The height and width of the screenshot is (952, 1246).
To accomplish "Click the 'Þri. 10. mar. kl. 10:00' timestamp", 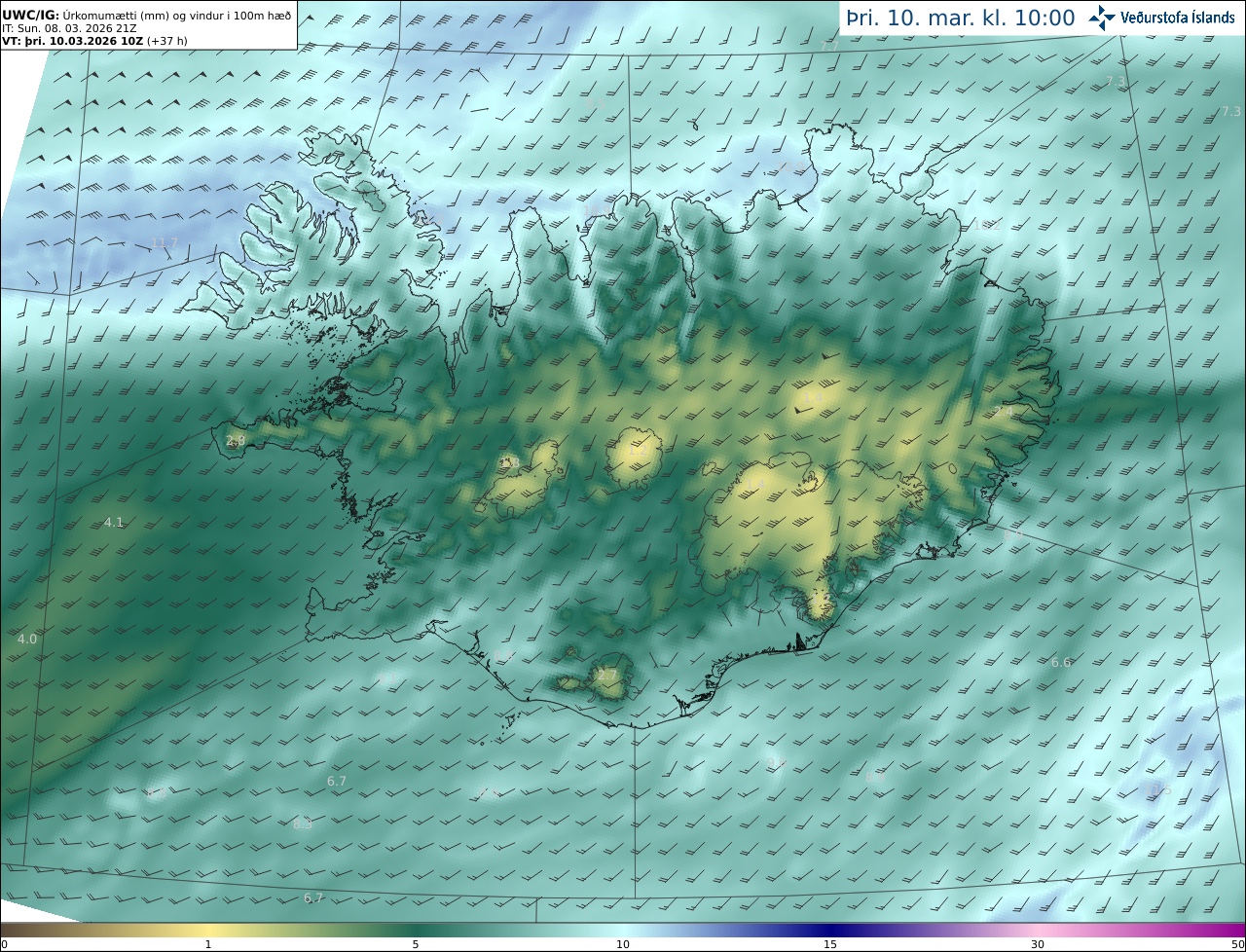I will coord(961,18).
